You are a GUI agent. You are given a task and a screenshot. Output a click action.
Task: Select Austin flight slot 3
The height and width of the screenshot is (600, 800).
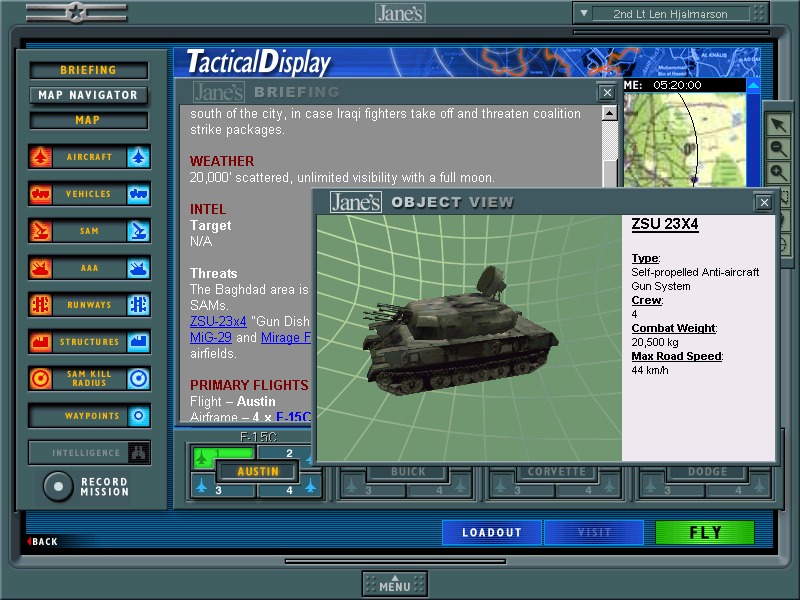pos(223,489)
